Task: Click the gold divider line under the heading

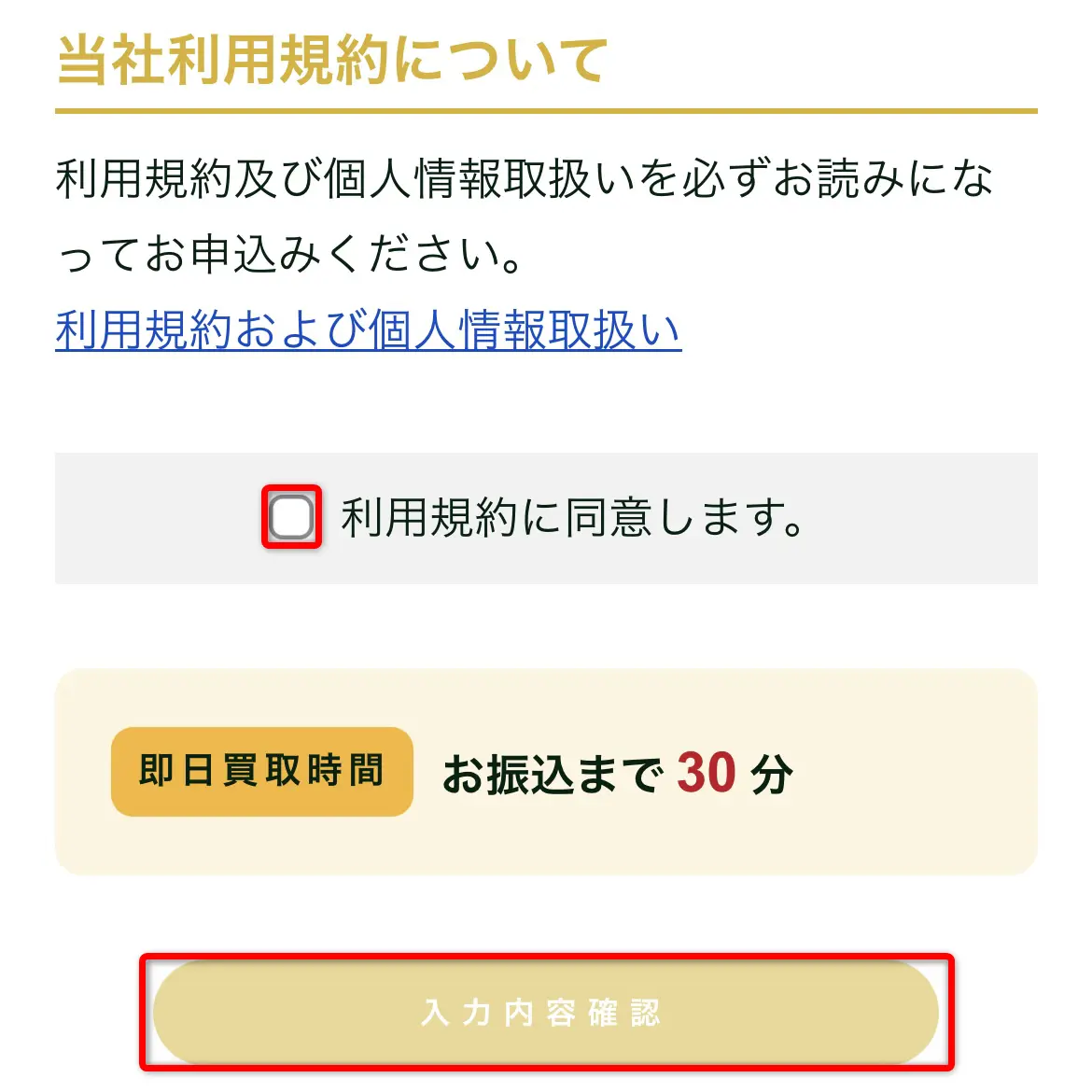Action: coord(546,111)
